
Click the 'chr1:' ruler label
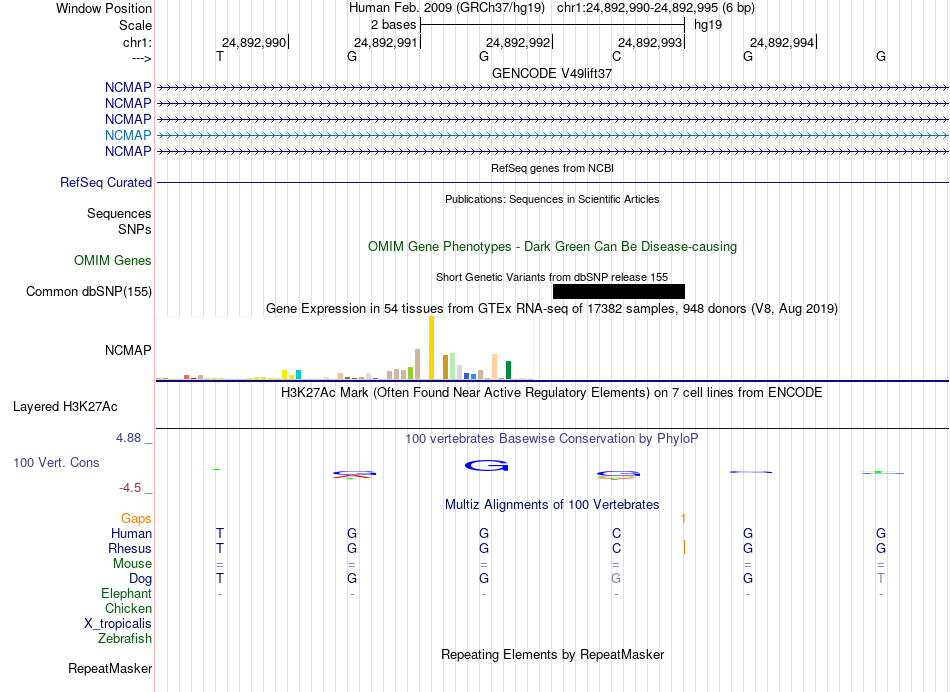click(x=137, y=42)
